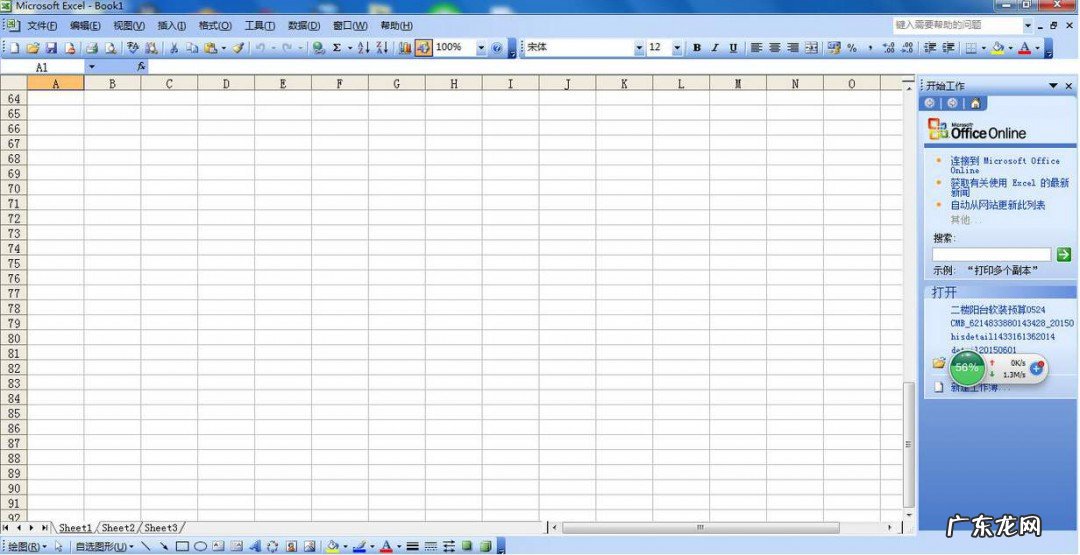This screenshot has width=1080, height=555.
Task: Click the Print icon
Action: [91, 48]
